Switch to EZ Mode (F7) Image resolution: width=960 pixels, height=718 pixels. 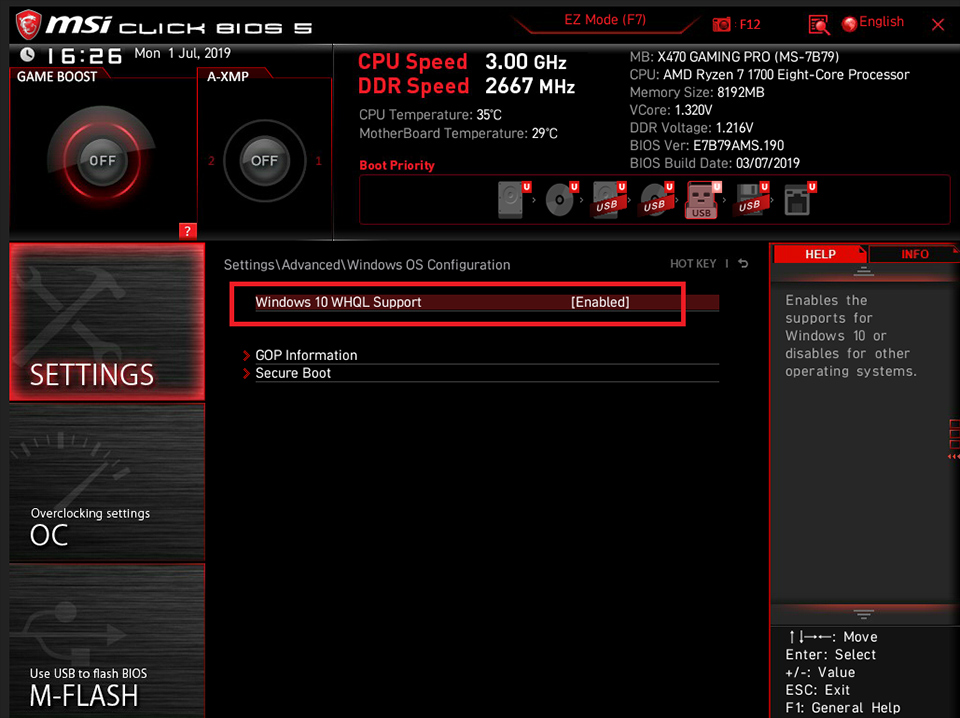click(x=605, y=20)
